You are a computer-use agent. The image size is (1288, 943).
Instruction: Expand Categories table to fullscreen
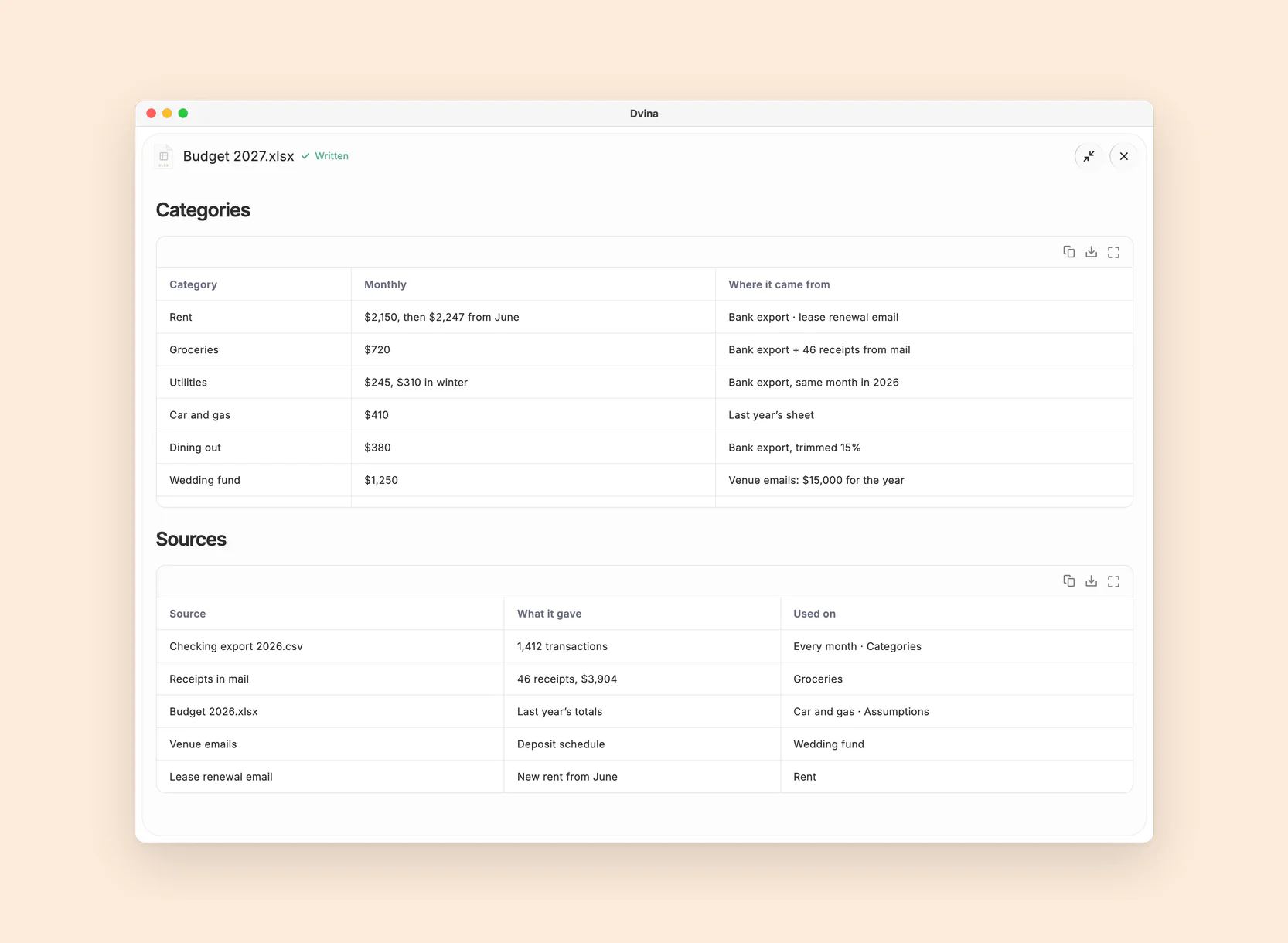[x=1113, y=252]
